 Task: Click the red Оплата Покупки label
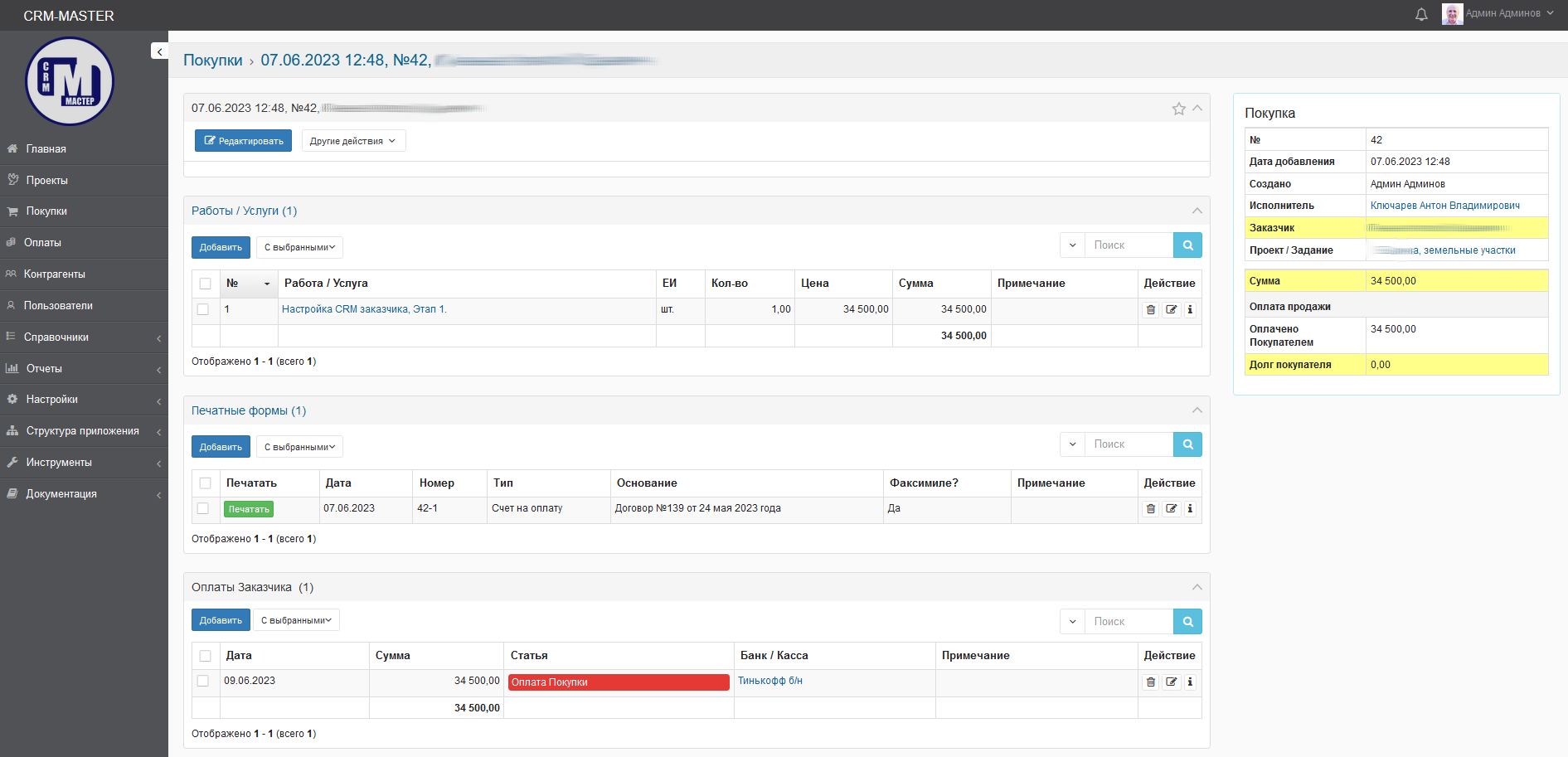[618, 682]
